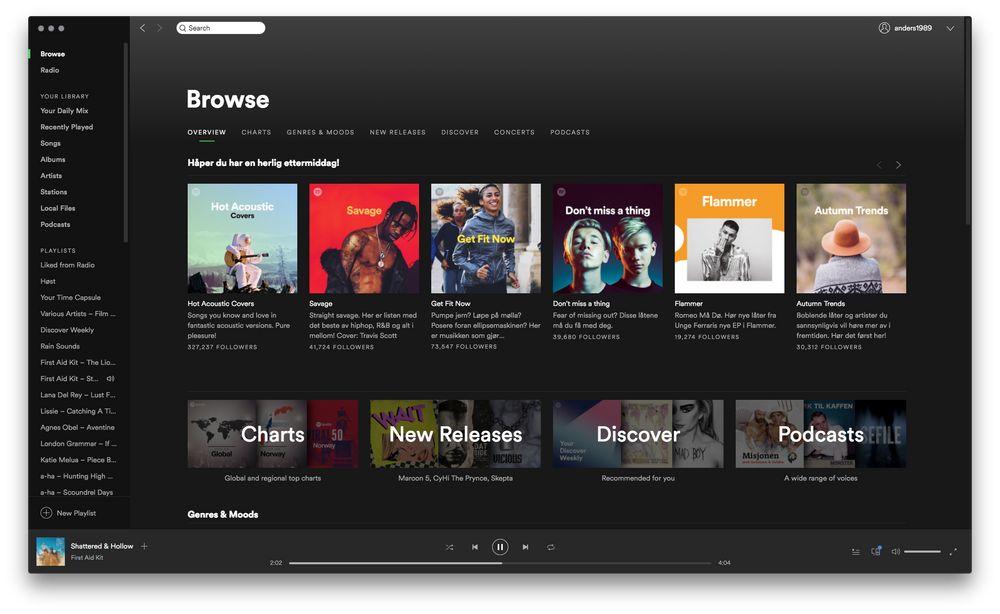This screenshot has height=614, width=1000.
Task: Open the Discover banner tile
Action: point(638,434)
